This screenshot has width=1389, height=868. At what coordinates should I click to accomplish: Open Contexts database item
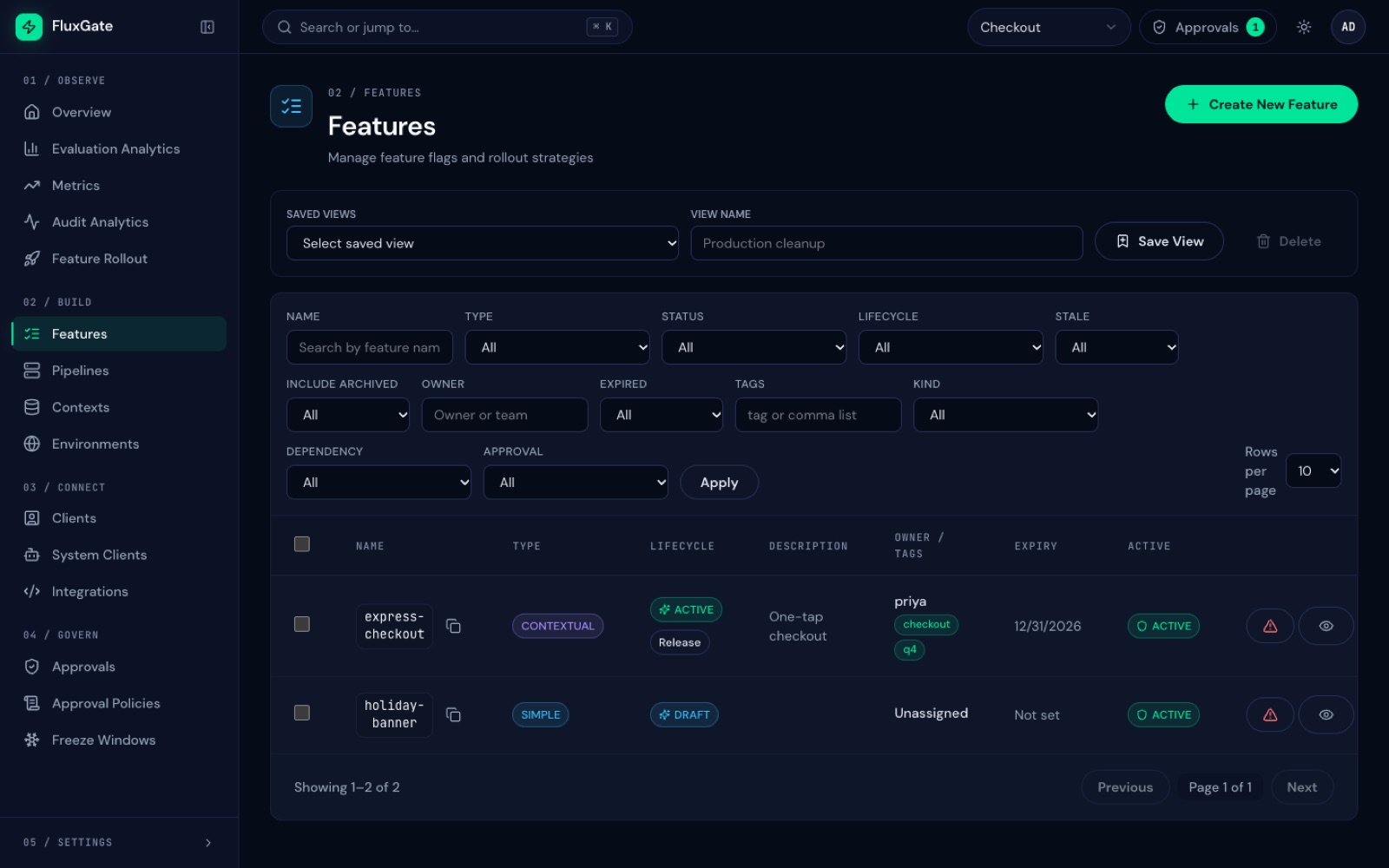[119, 407]
